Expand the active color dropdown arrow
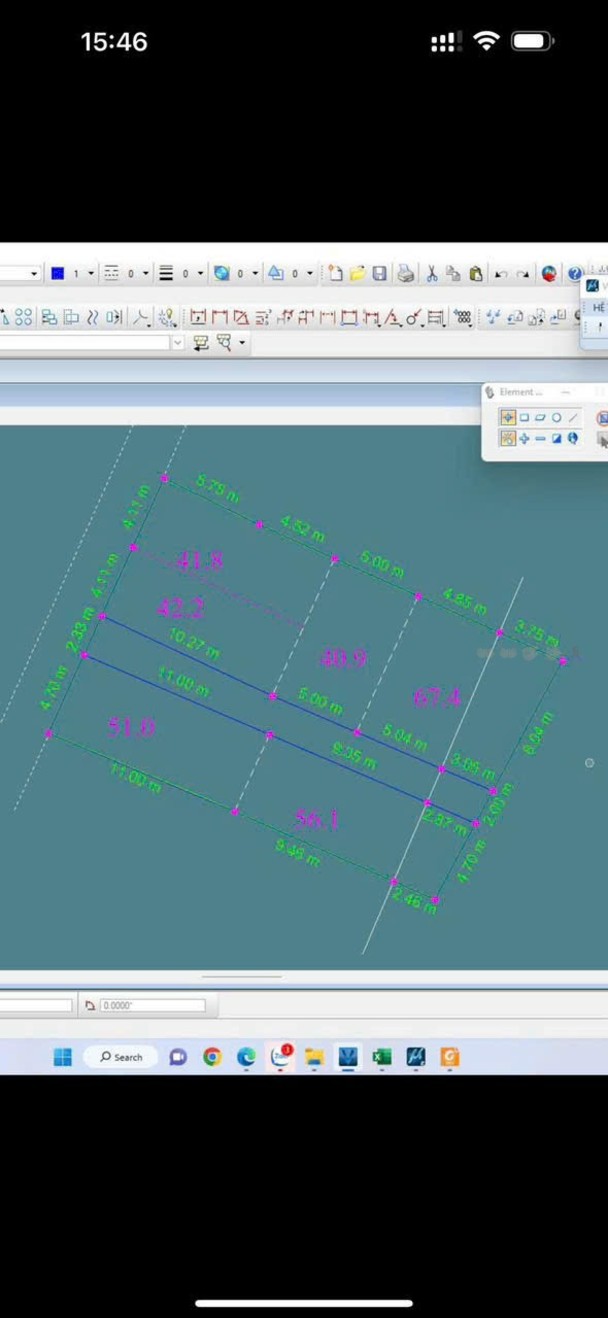 click(x=91, y=273)
